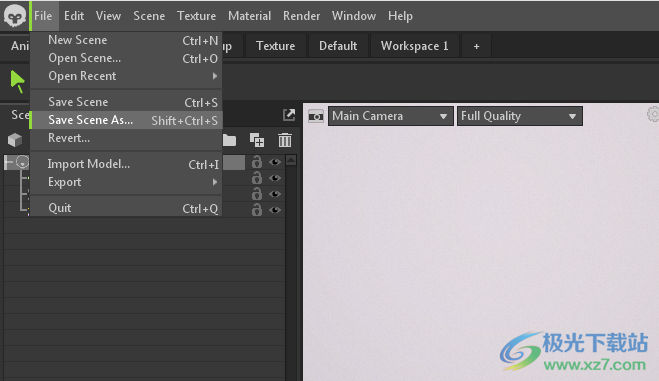Switch to the Texture workspace tab
The image size is (659, 381).
pyautogui.click(x=275, y=46)
